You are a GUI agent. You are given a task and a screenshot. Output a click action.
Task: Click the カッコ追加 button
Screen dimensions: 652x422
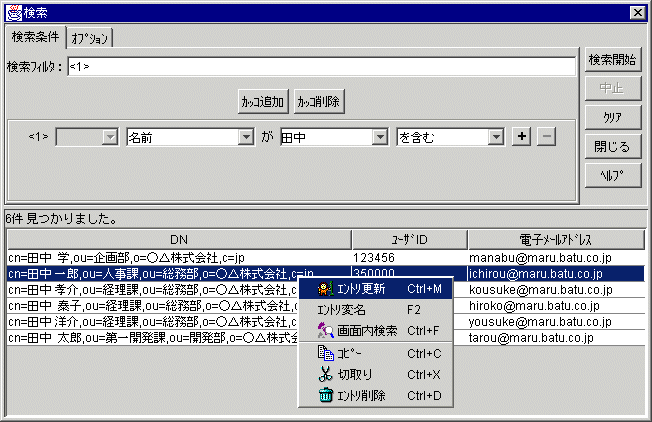[x=263, y=101]
